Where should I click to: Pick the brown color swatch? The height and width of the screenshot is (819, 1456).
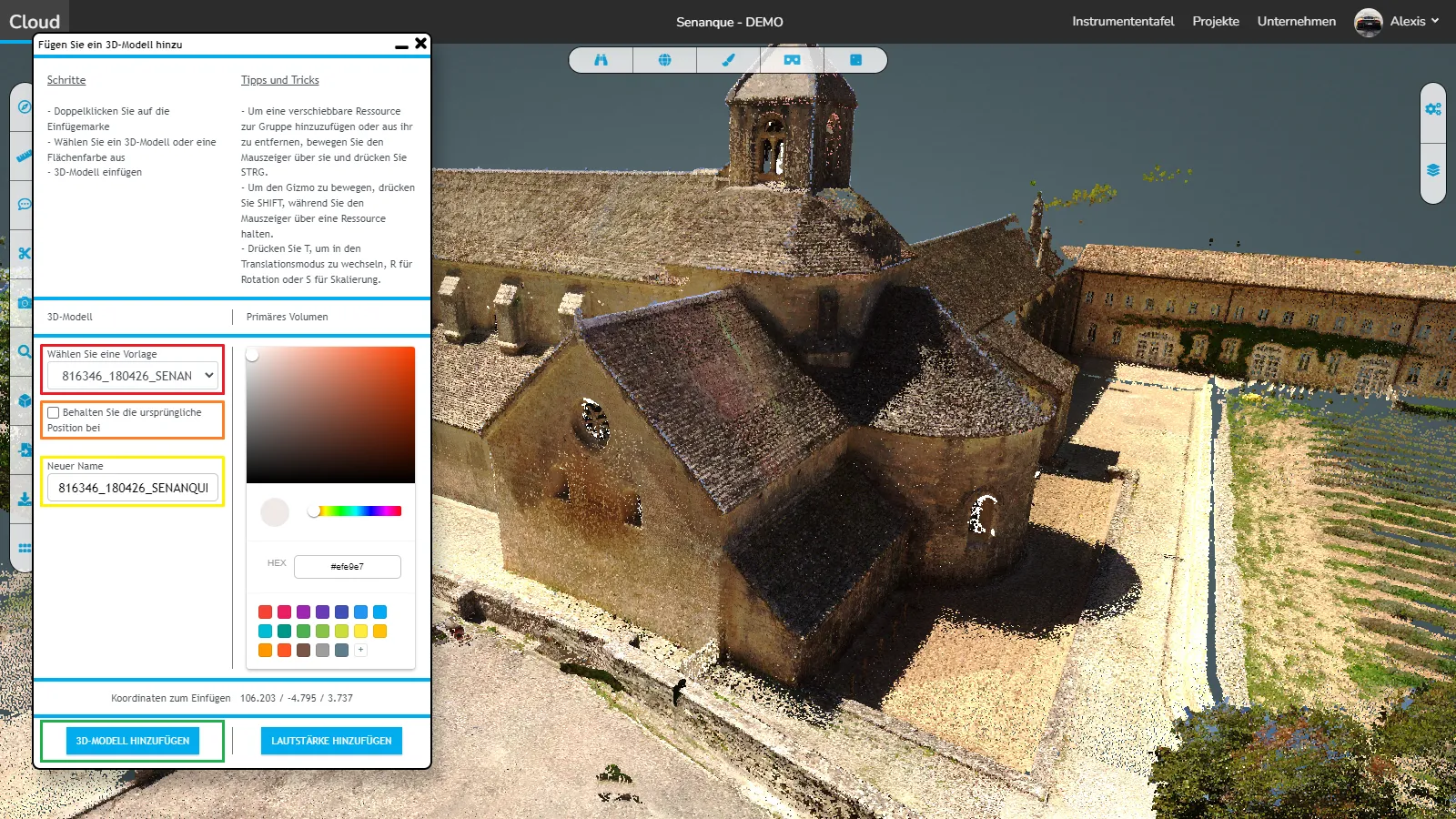303,650
